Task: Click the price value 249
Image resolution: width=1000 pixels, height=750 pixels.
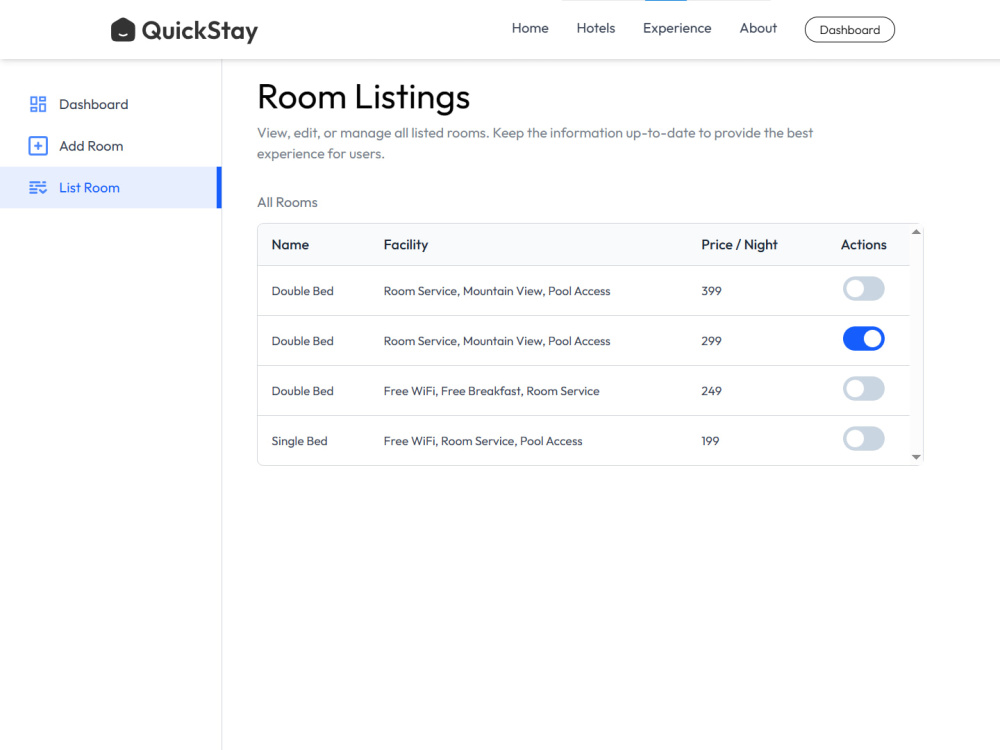Action: (x=711, y=391)
